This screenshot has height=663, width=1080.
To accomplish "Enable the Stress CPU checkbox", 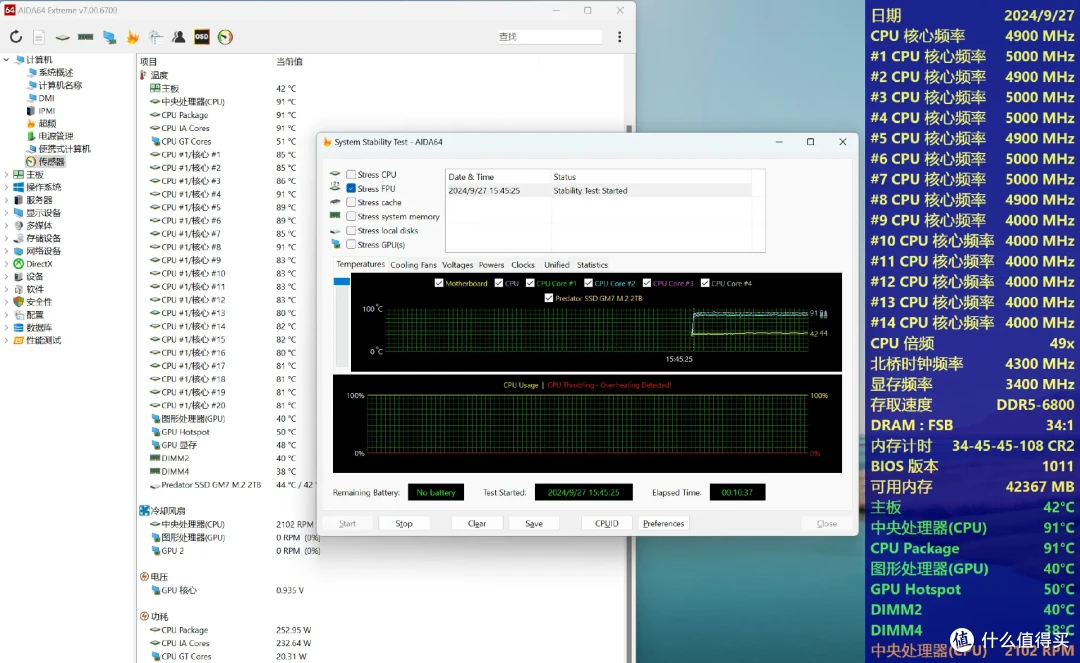I will [x=351, y=174].
